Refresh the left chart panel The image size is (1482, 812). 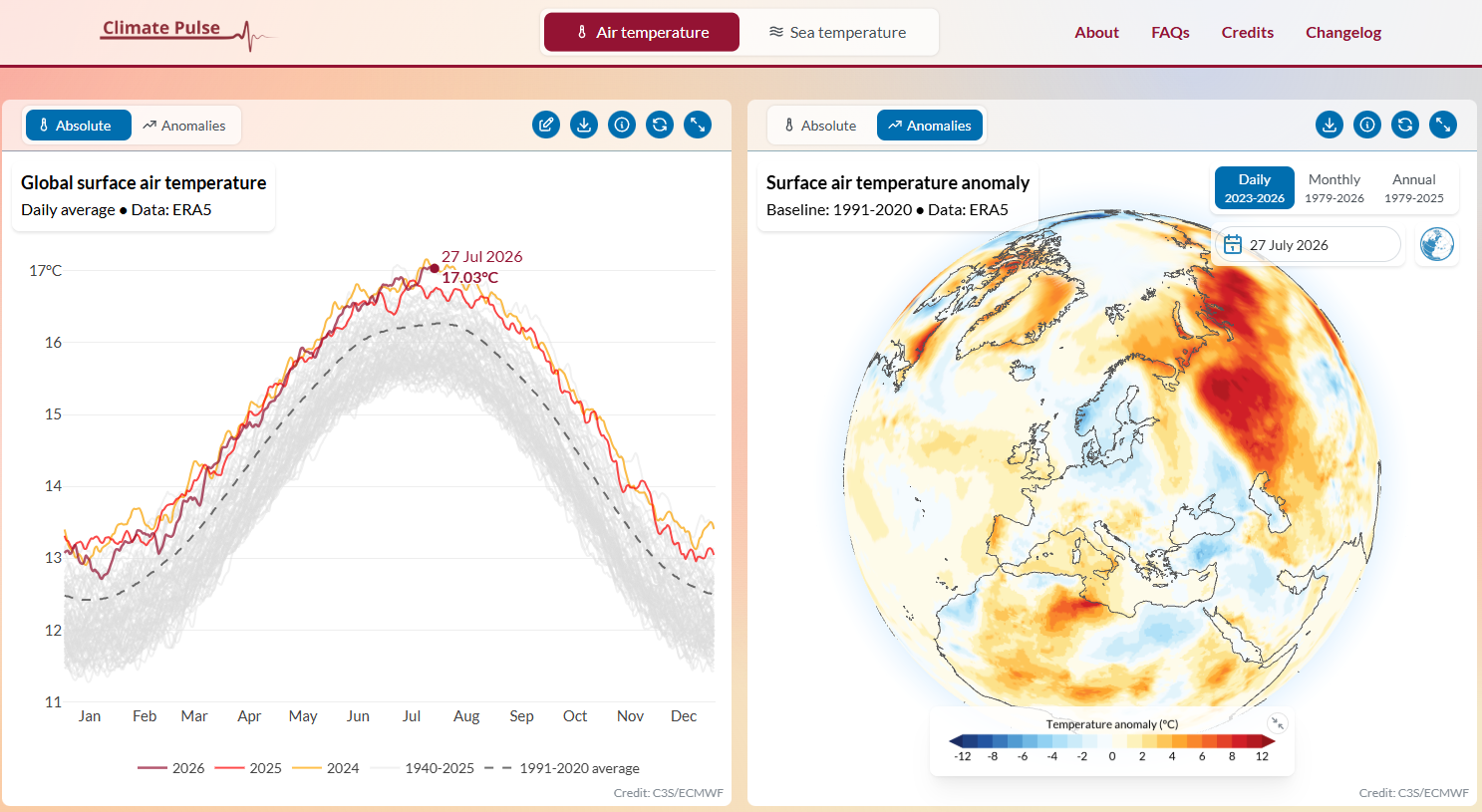click(x=660, y=125)
